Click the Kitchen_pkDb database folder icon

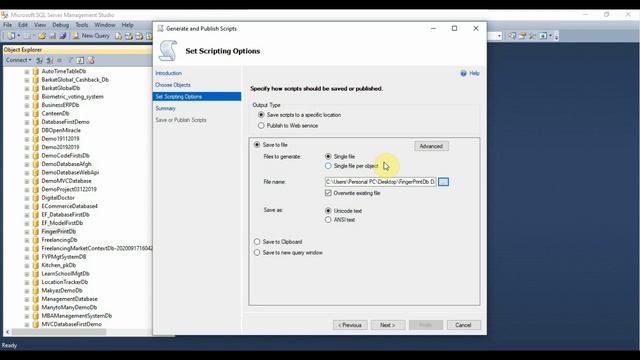[36, 265]
